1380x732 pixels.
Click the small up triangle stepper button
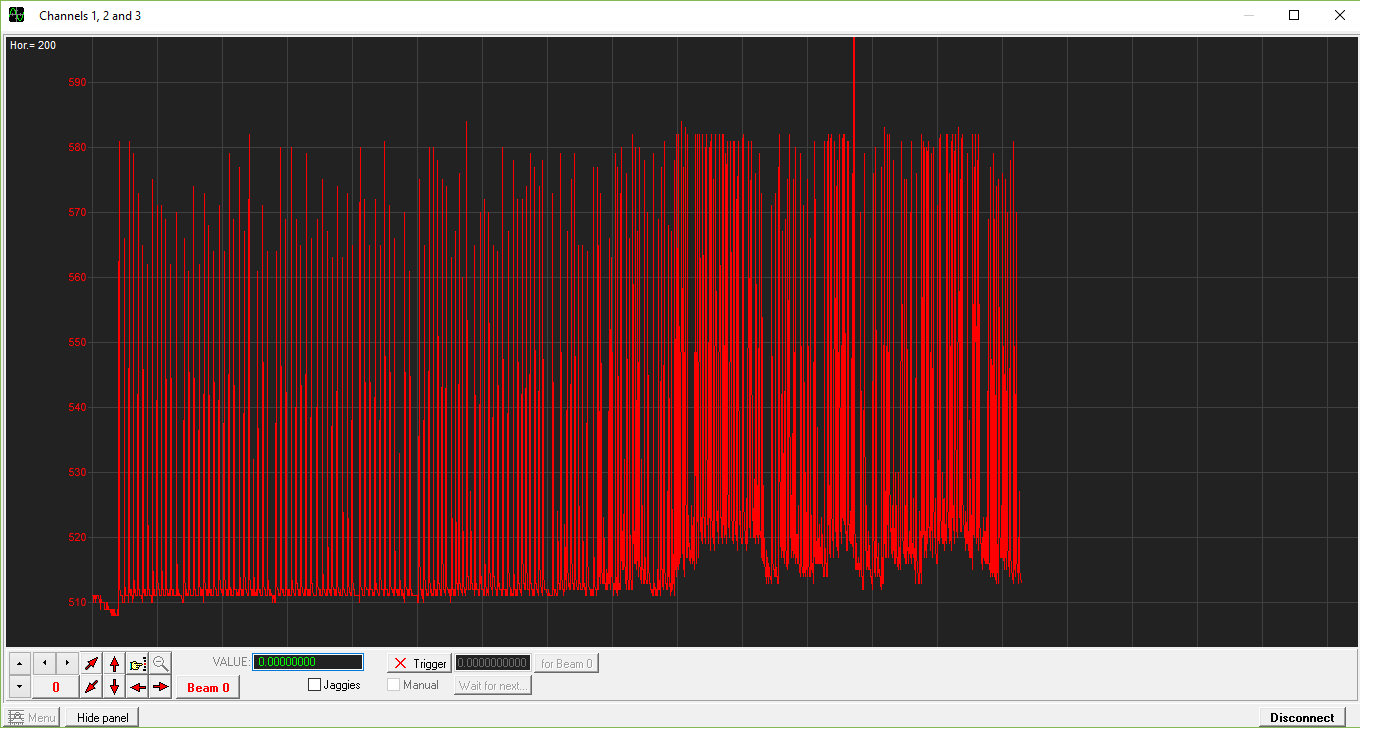(x=20, y=663)
